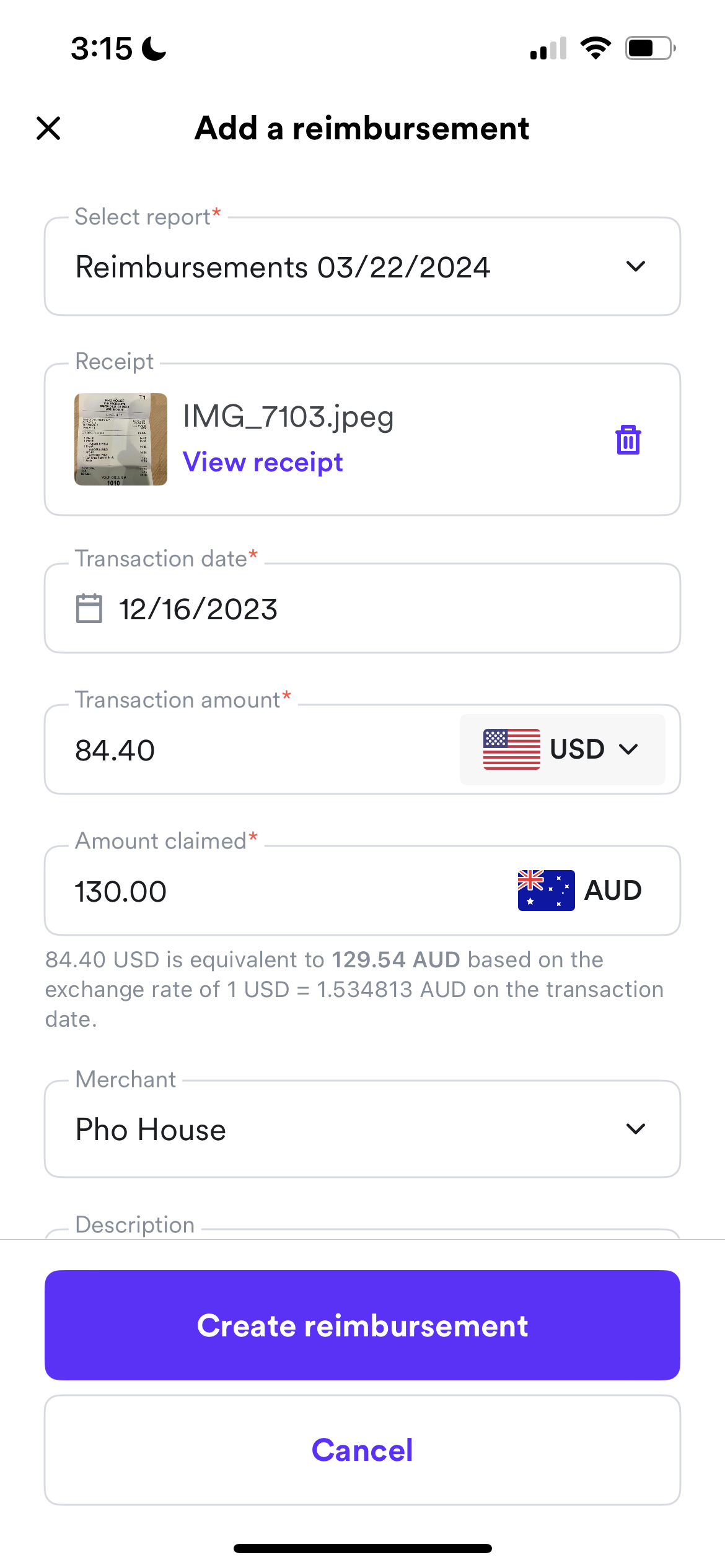Open the receipt image thumbnail
The width and height of the screenshot is (725, 1568).
(x=121, y=439)
